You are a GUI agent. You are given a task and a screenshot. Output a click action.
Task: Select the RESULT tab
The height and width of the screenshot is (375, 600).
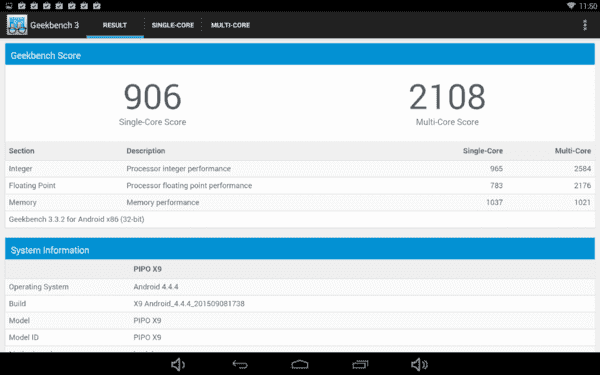115,25
